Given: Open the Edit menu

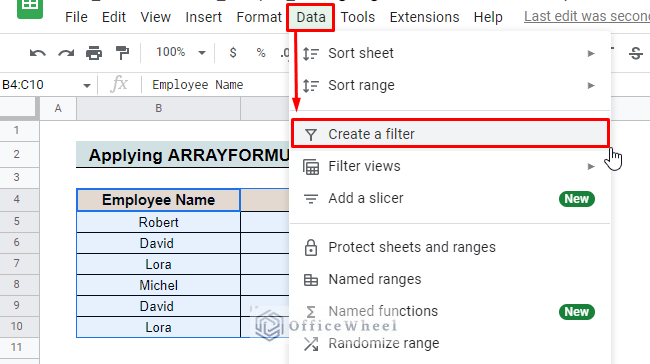Looking at the screenshot, I should 114,17.
